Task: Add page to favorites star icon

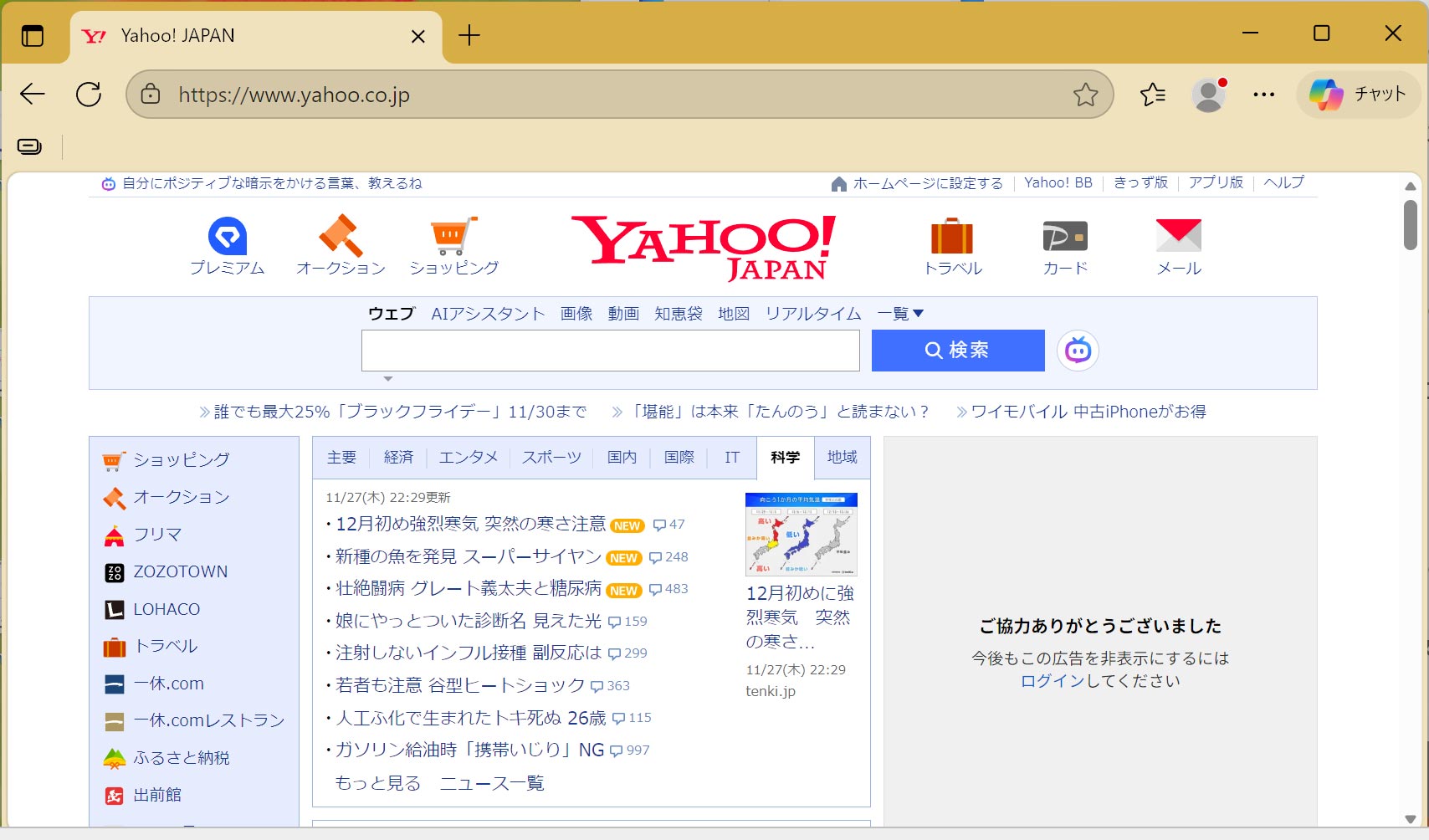Action: 1085,95
